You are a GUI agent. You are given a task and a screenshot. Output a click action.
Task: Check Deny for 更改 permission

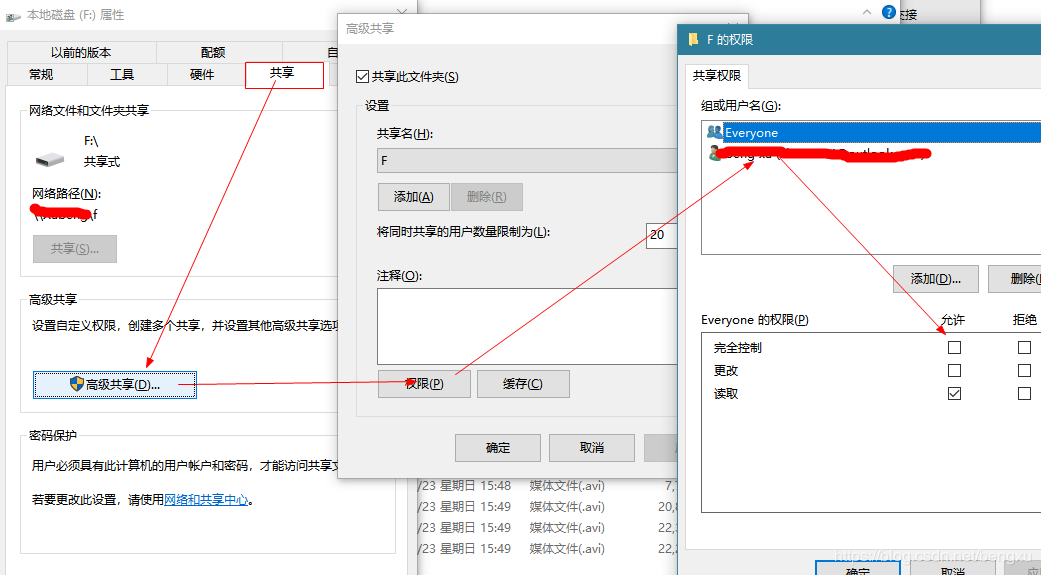(x=1024, y=370)
